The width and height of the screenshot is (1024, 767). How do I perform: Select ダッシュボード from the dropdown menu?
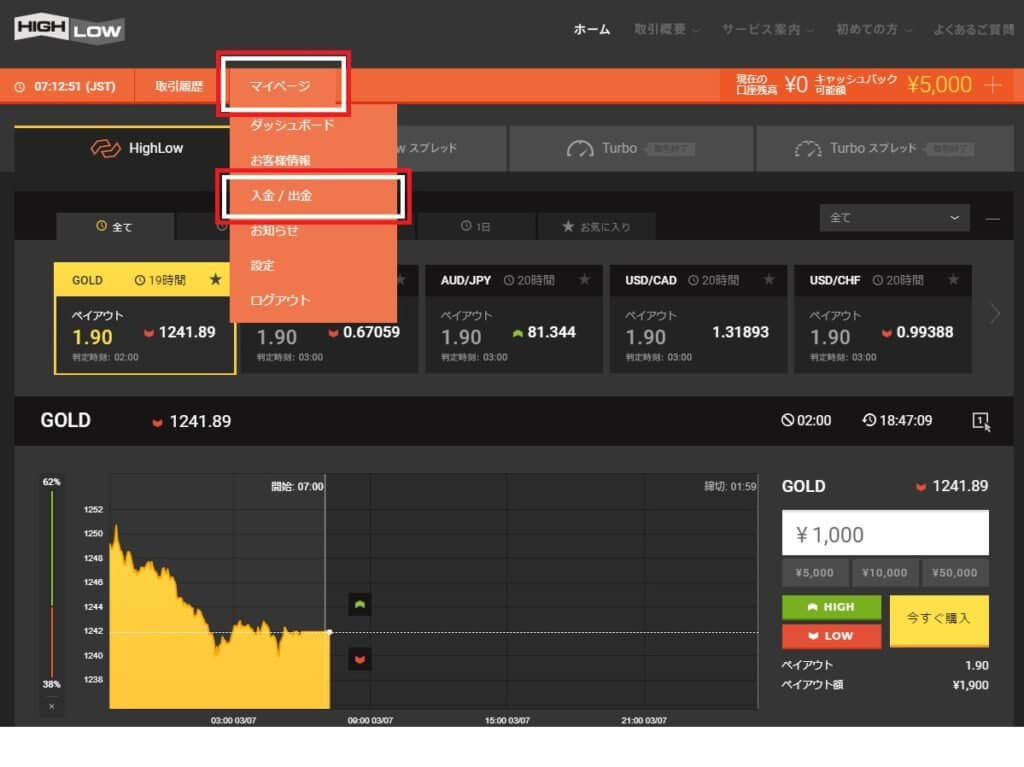tap(292, 125)
